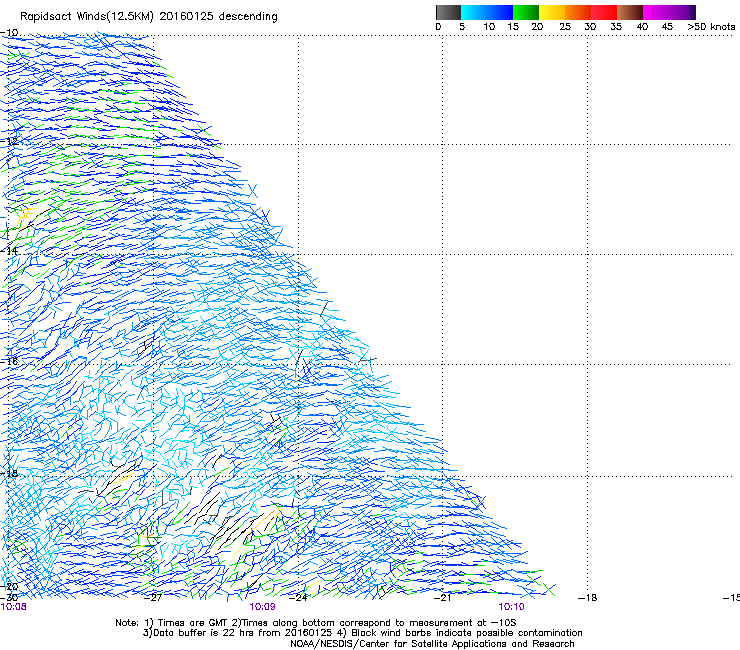
Task: Click the "-20" latitude label on left axis
Action: click(x=9, y=587)
